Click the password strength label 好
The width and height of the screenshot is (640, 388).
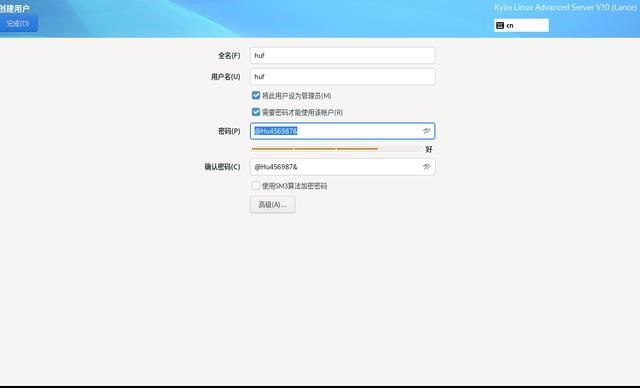[429, 149]
